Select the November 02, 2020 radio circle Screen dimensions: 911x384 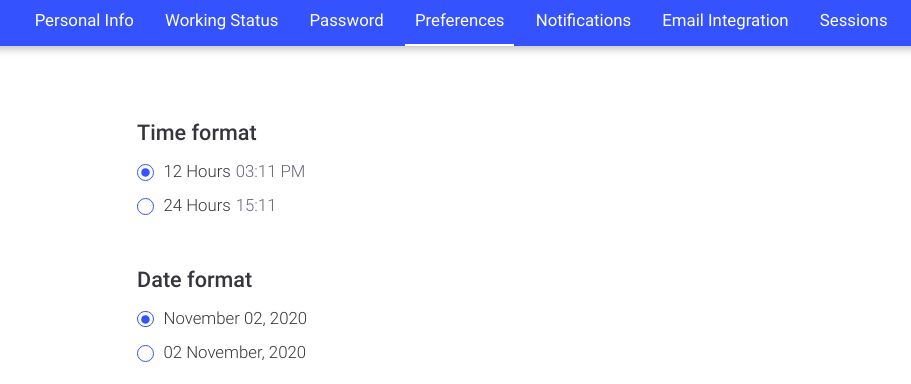(145, 319)
